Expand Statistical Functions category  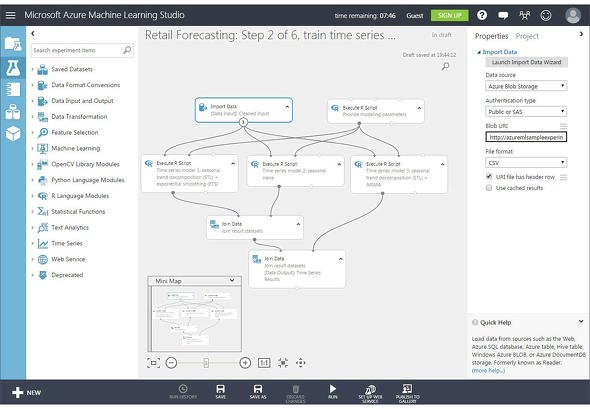[32, 211]
